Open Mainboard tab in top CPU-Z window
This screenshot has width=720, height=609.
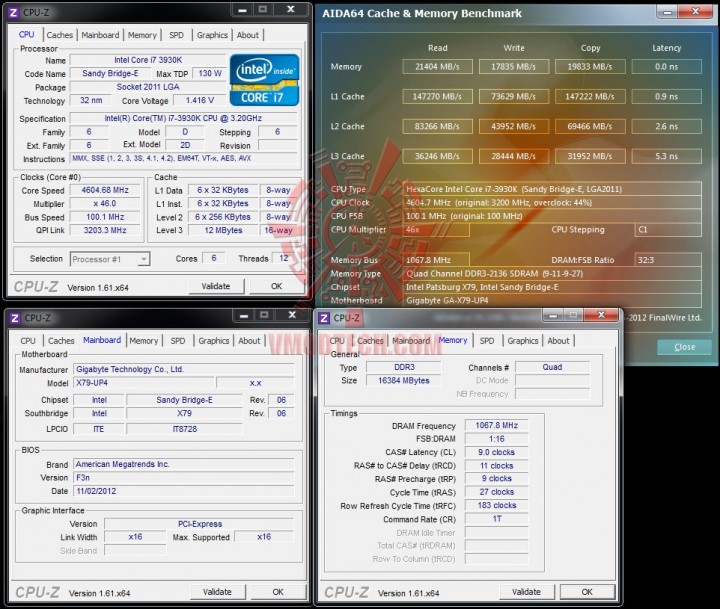click(x=100, y=35)
